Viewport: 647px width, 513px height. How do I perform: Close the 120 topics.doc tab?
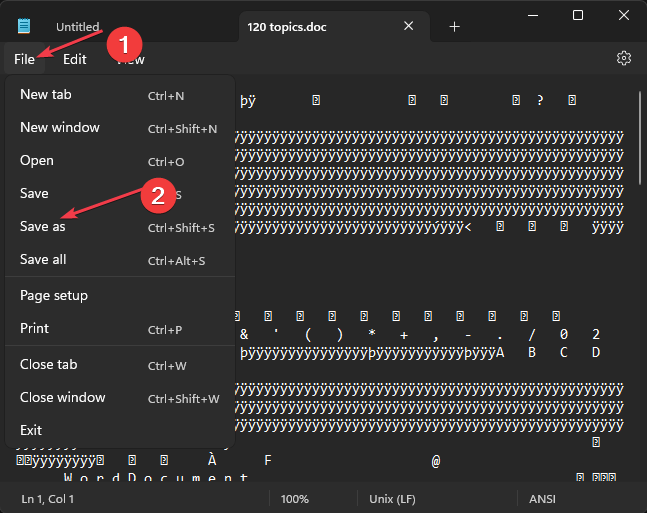(408, 27)
